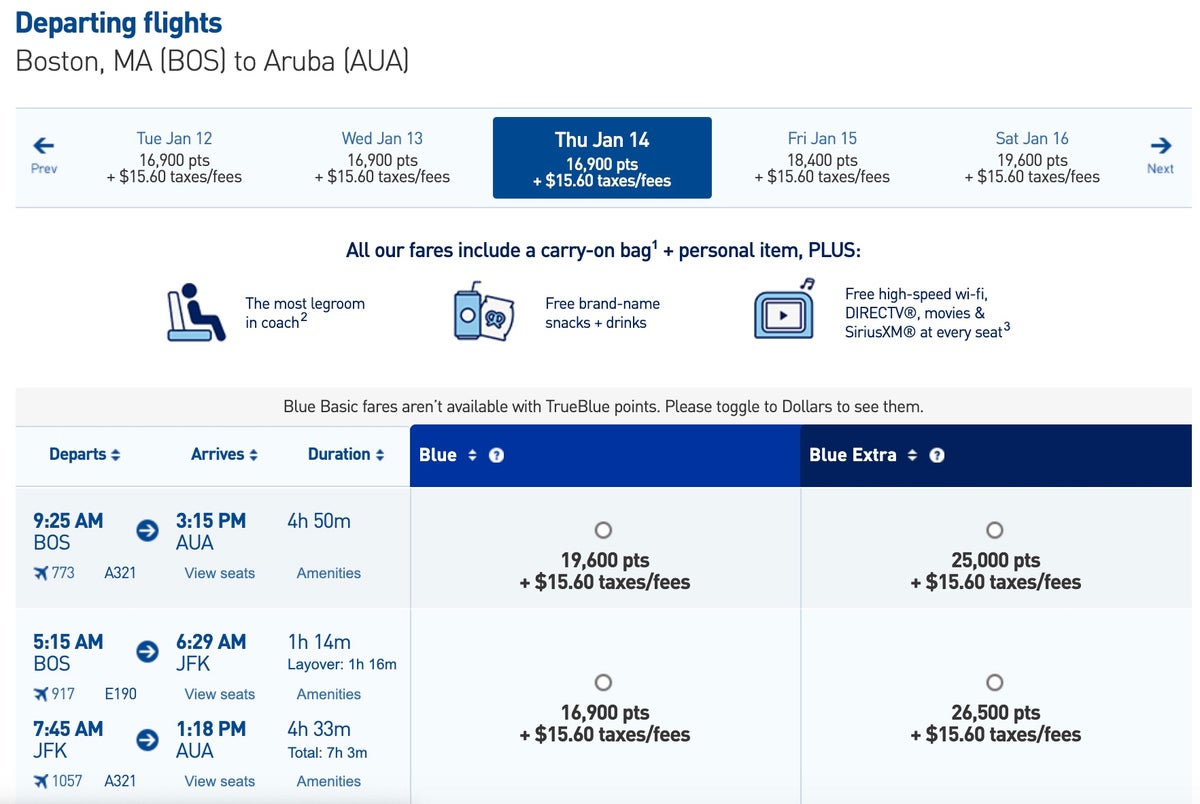Select Blue fare 16,900 pts connecting flight
1200x804 pixels.
pos(603,682)
